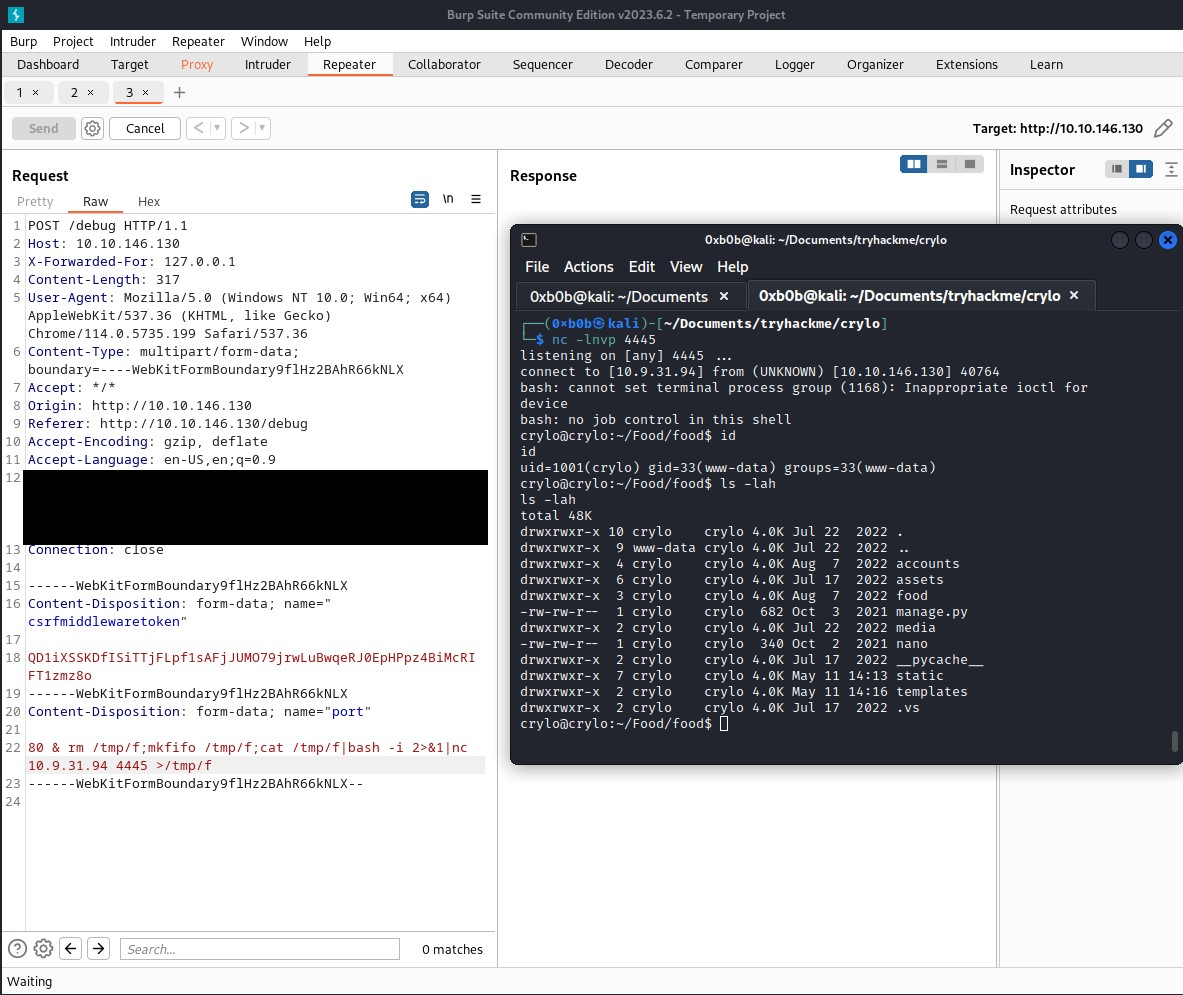Click manage.py in terminal listing
Screen dimensions: 1183x995
(x=931, y=612)
